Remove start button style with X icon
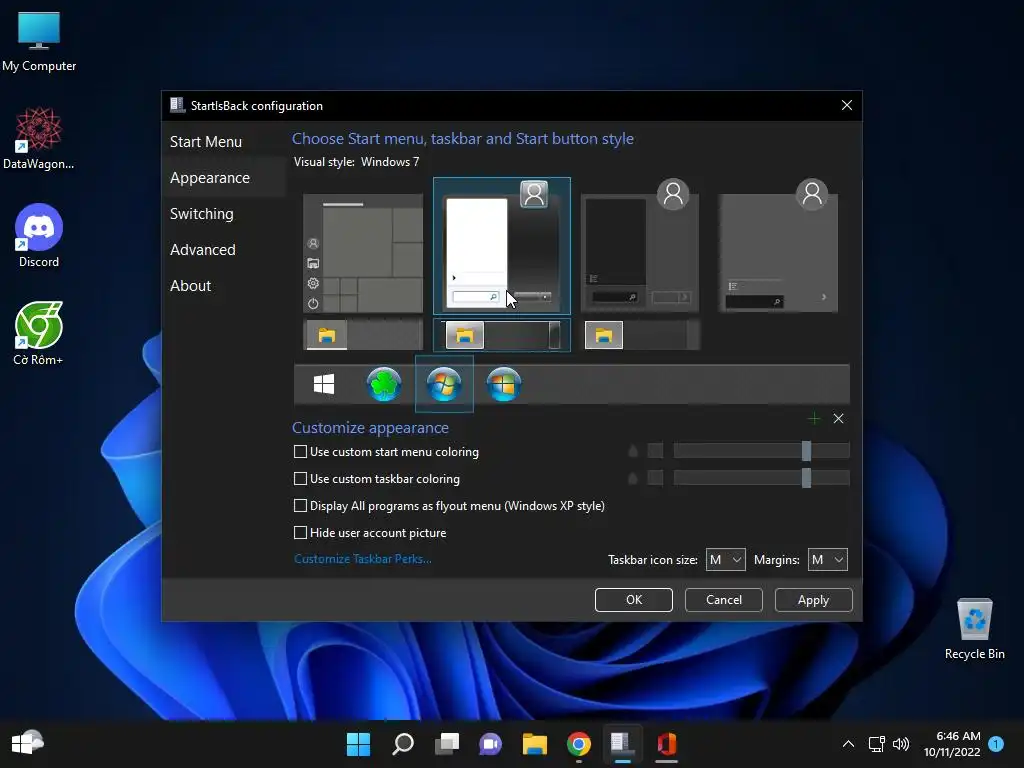This screenshot has width=1024, height=768. click(839, 419)
